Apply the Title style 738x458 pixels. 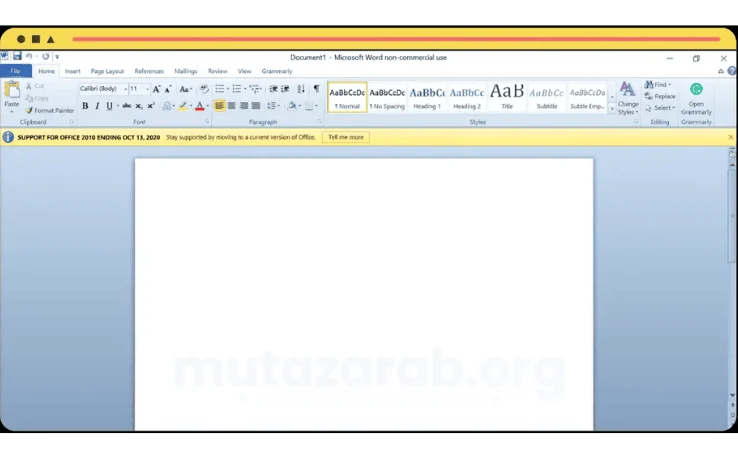[x=507, y=97]
